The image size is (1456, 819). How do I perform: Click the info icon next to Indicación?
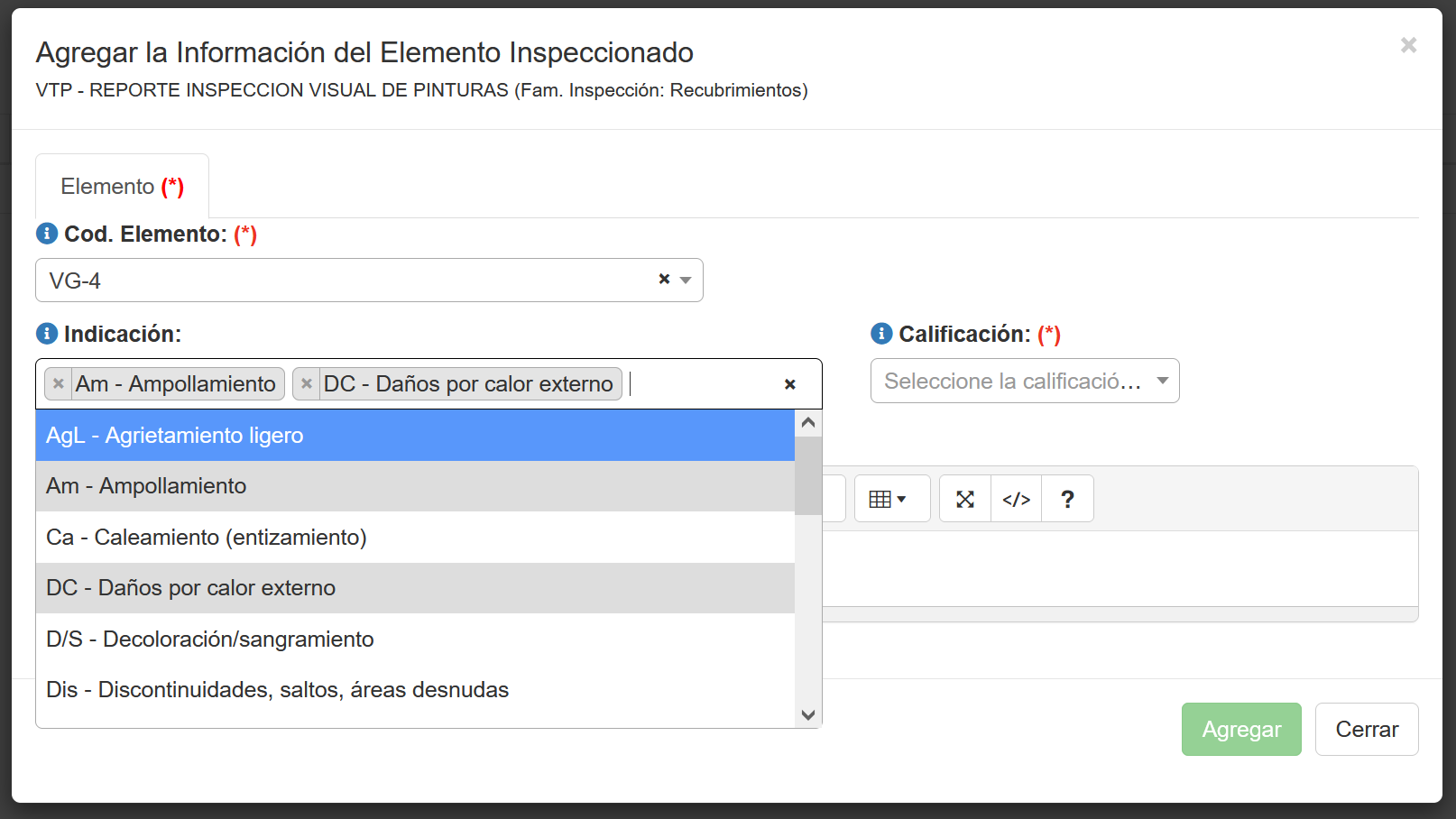tap(47, 335)
